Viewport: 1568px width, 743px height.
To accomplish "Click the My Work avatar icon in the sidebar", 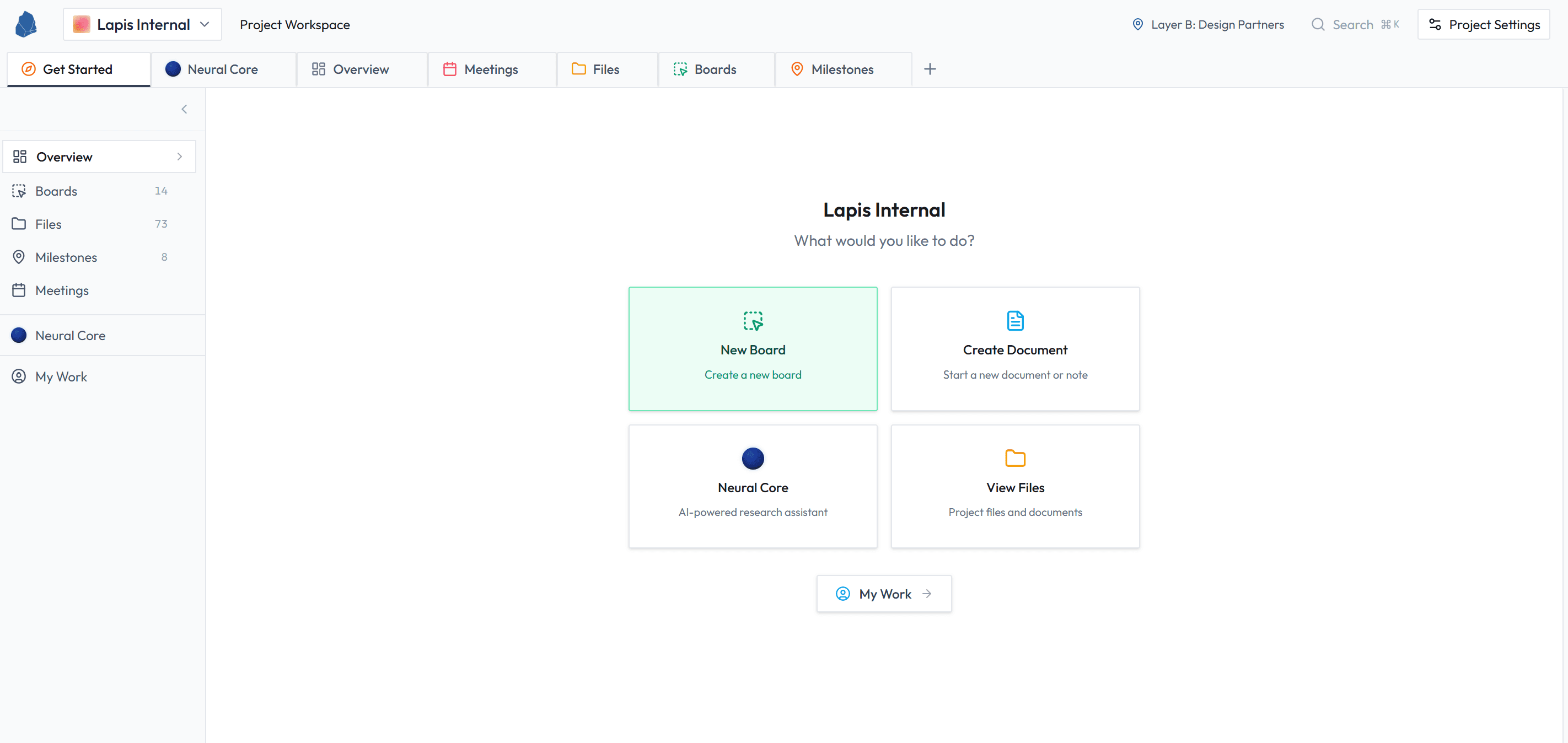I will point(18,376).
